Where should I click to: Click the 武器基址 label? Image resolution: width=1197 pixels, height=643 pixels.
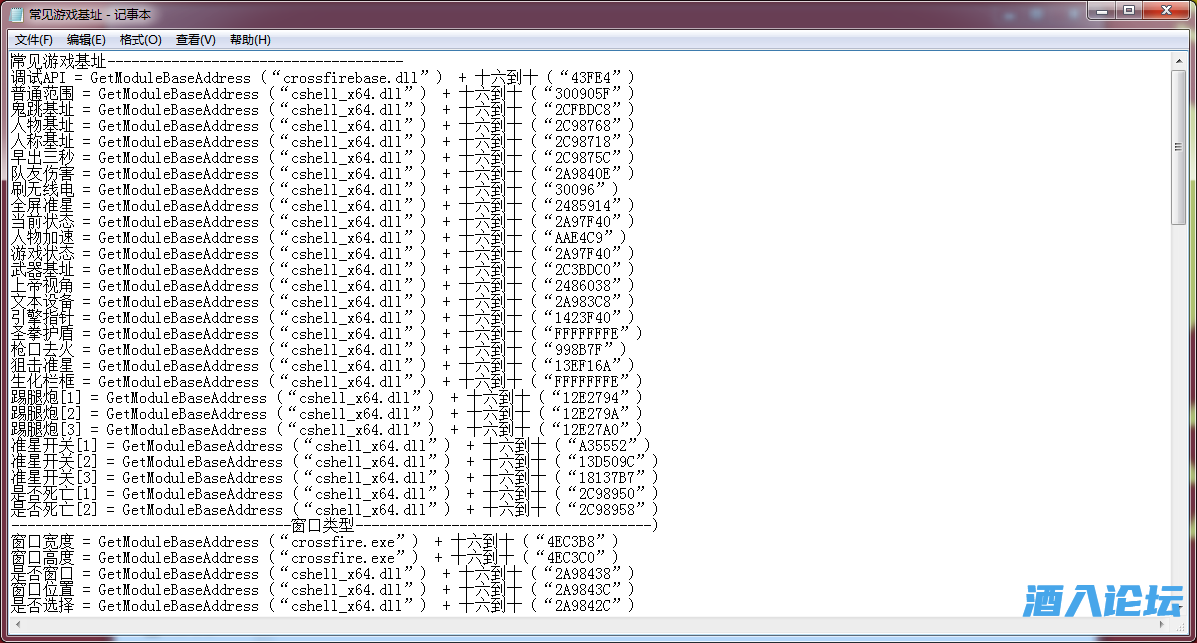pyautogui.click(x=43, y=270)
